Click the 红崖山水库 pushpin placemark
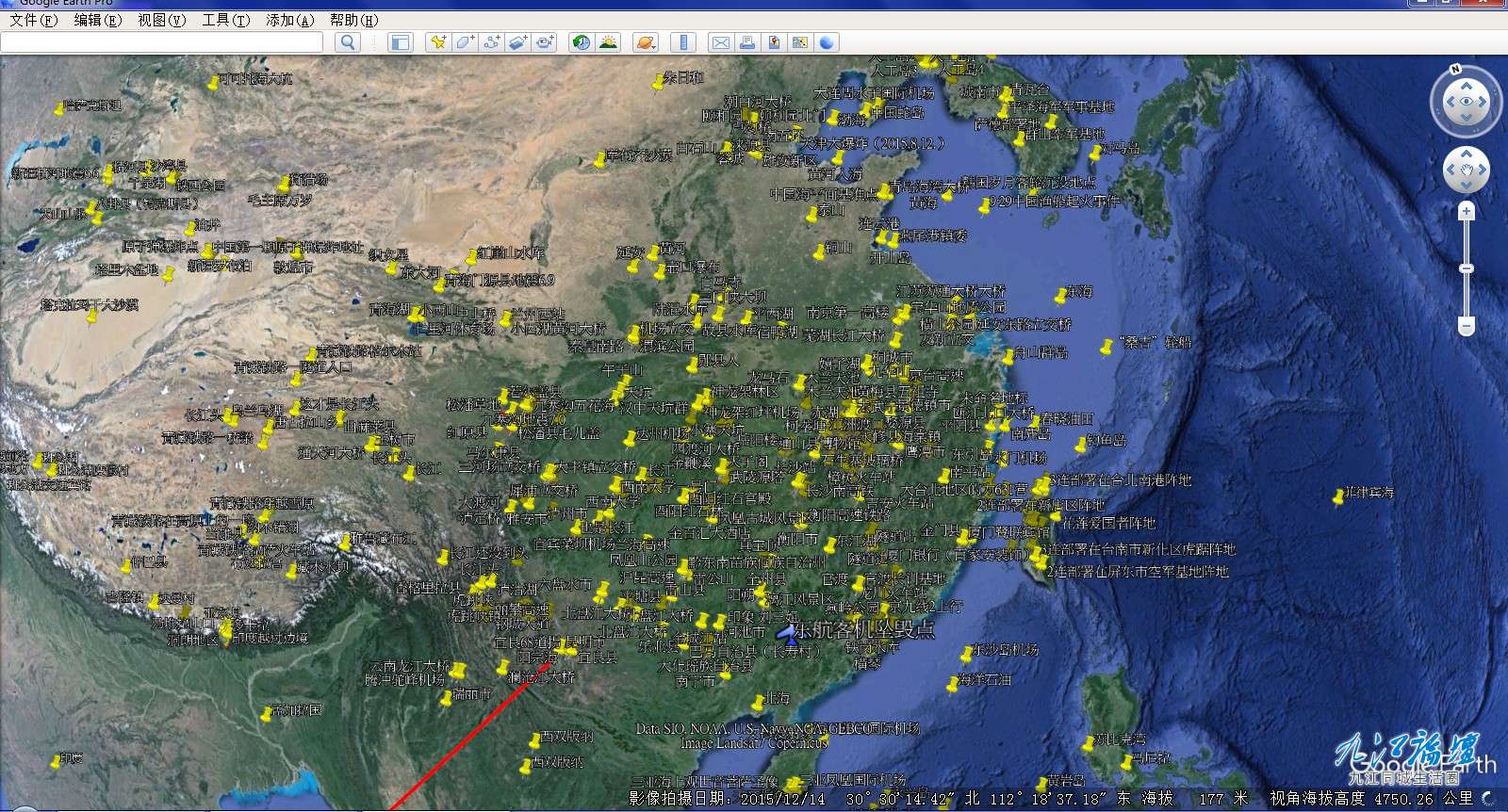Image resolution: width=1508 pixels, height=812 pixels. (470, 258)
